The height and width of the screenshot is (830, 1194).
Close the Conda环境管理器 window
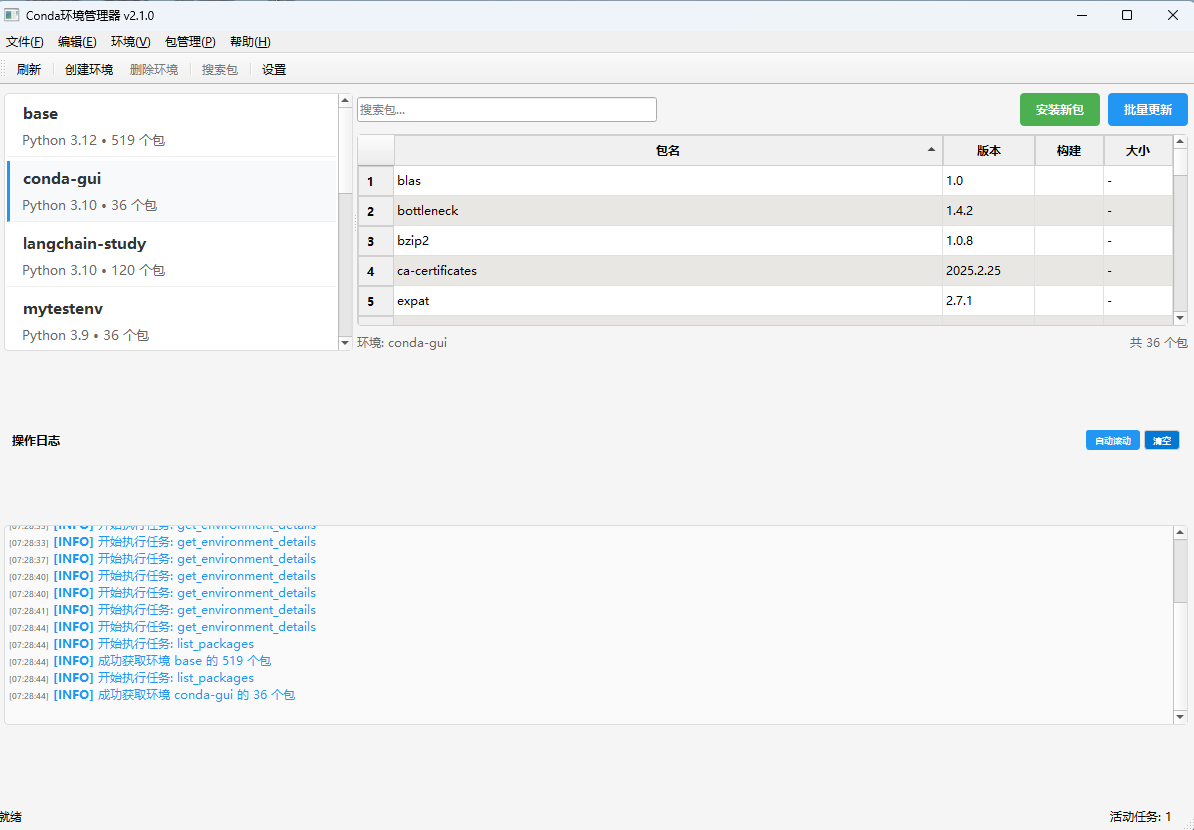pos(1173,15)
